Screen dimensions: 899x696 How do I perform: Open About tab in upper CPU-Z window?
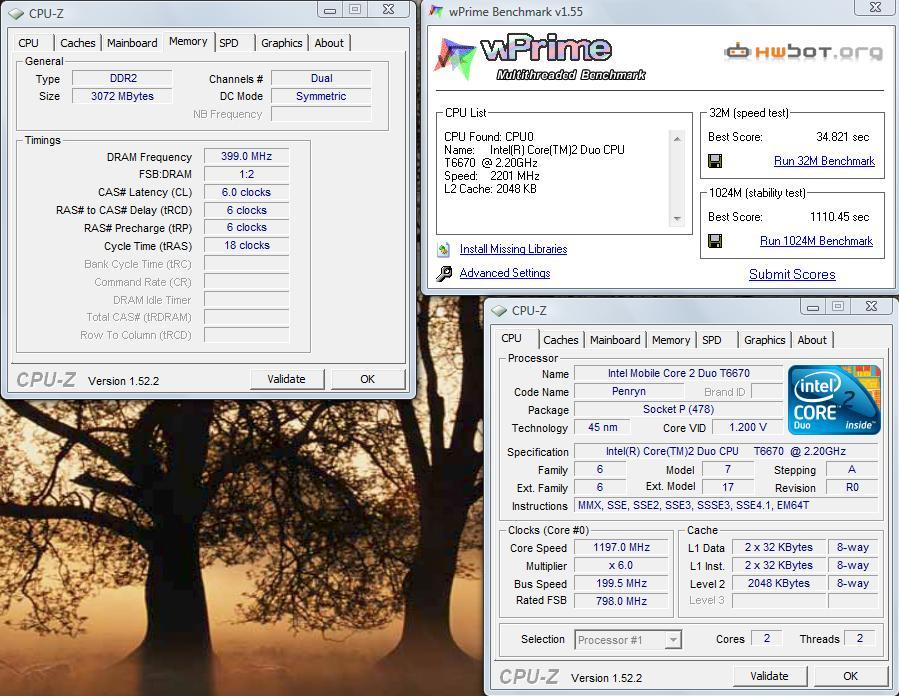[329, 43]
